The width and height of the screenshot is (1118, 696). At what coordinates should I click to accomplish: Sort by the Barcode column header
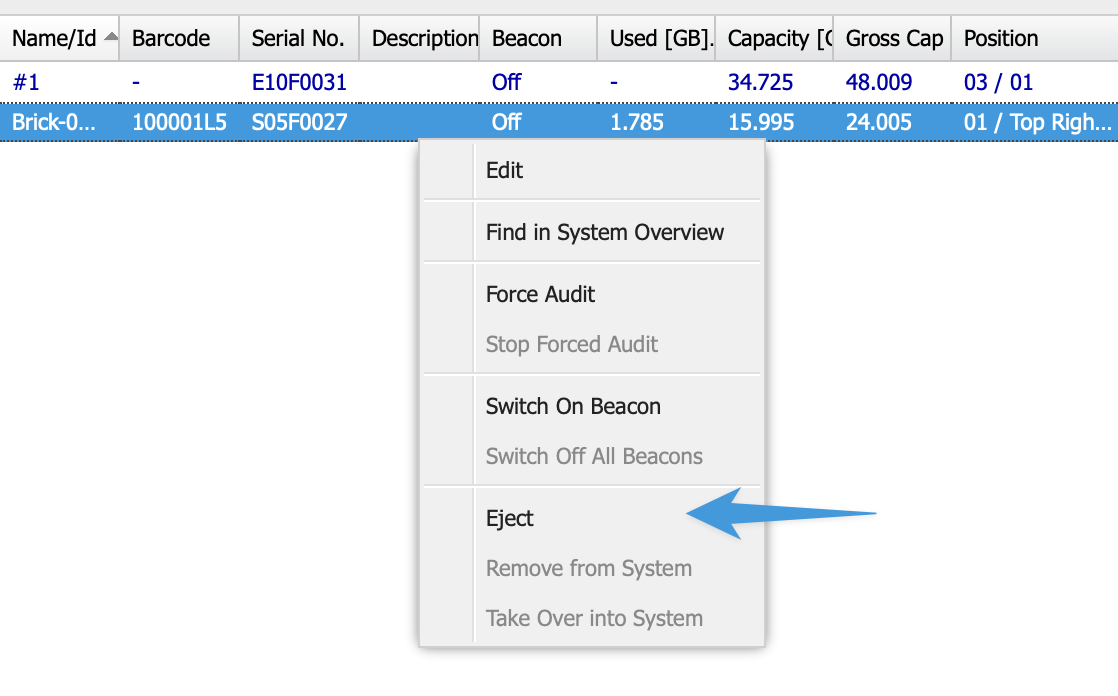coord(171,39)
